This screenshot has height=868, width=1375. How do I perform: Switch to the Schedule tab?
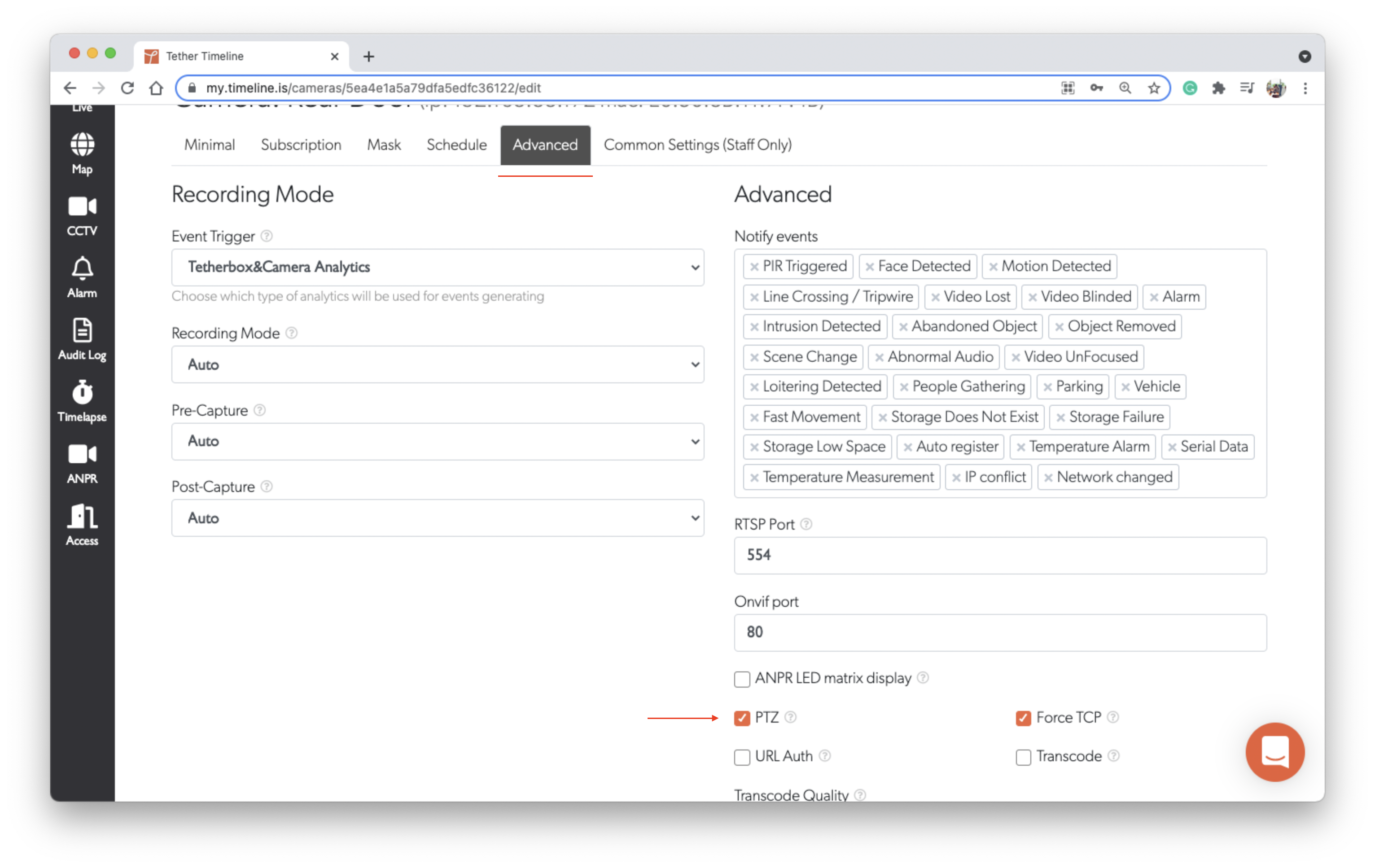tap(456, 145)
